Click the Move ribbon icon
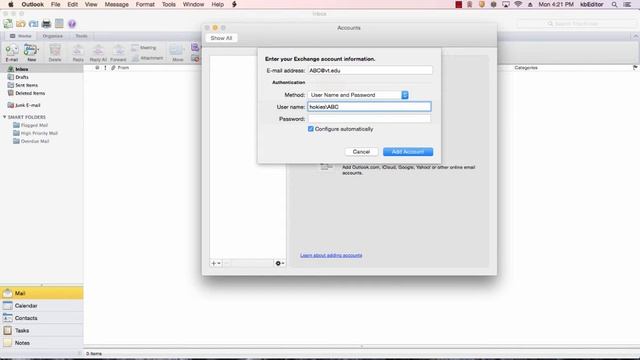 click(178, 53)
